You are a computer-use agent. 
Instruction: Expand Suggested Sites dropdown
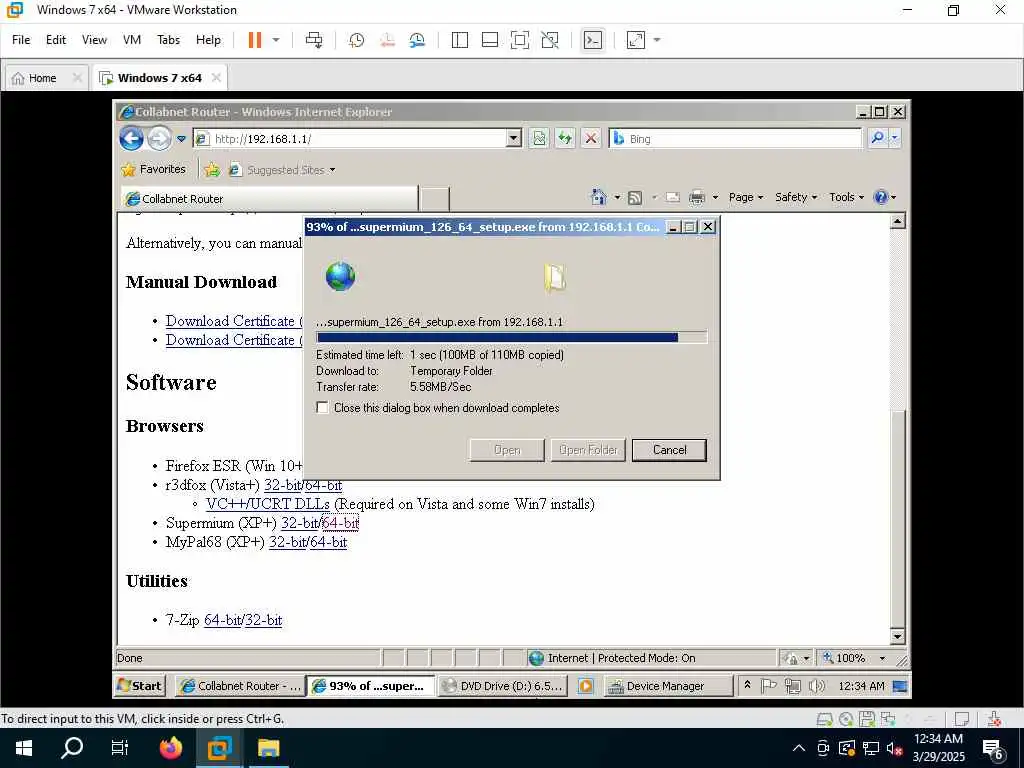click(332, 170)
